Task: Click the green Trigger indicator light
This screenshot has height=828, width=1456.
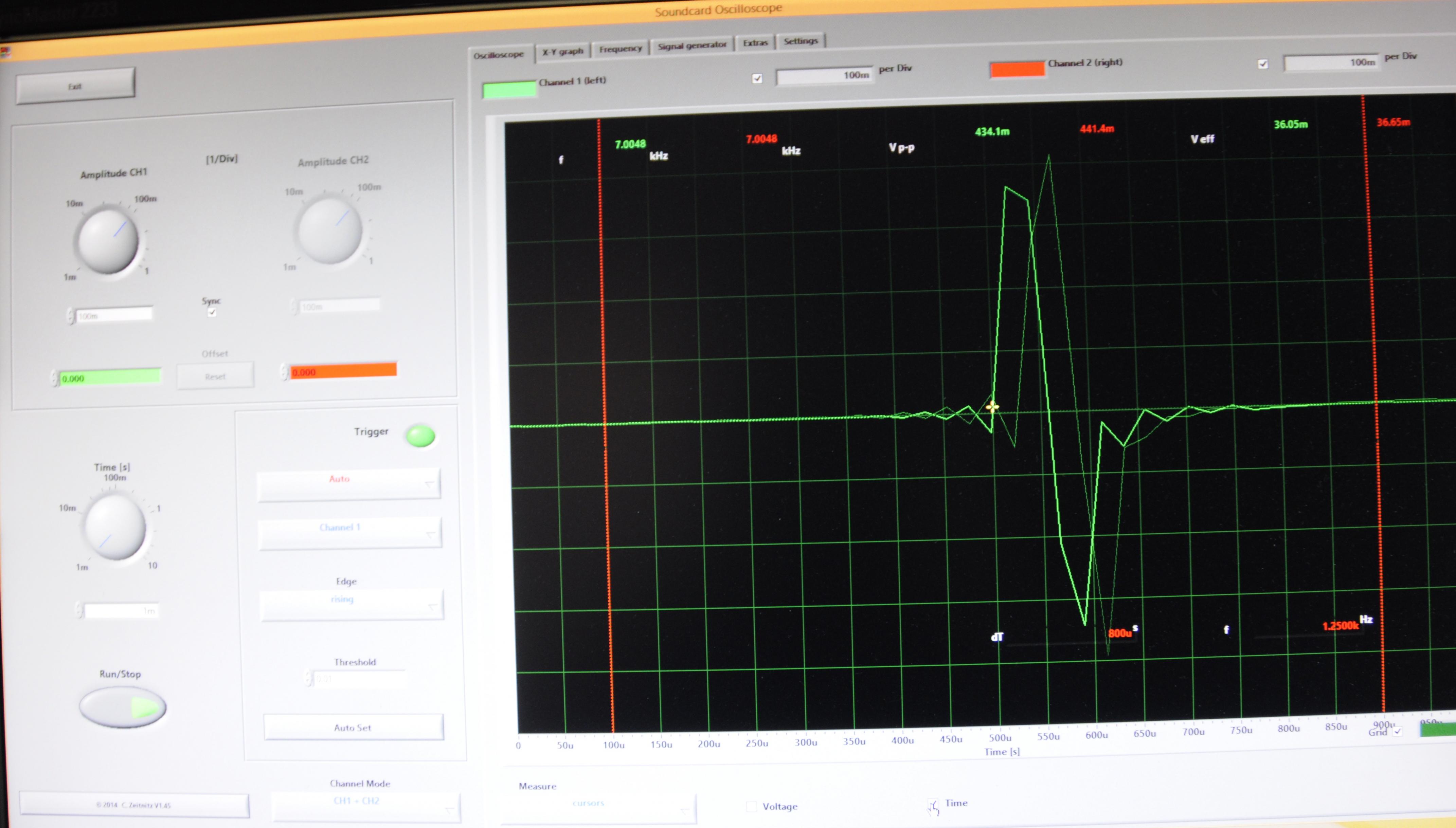Action: tap(420, 436)
